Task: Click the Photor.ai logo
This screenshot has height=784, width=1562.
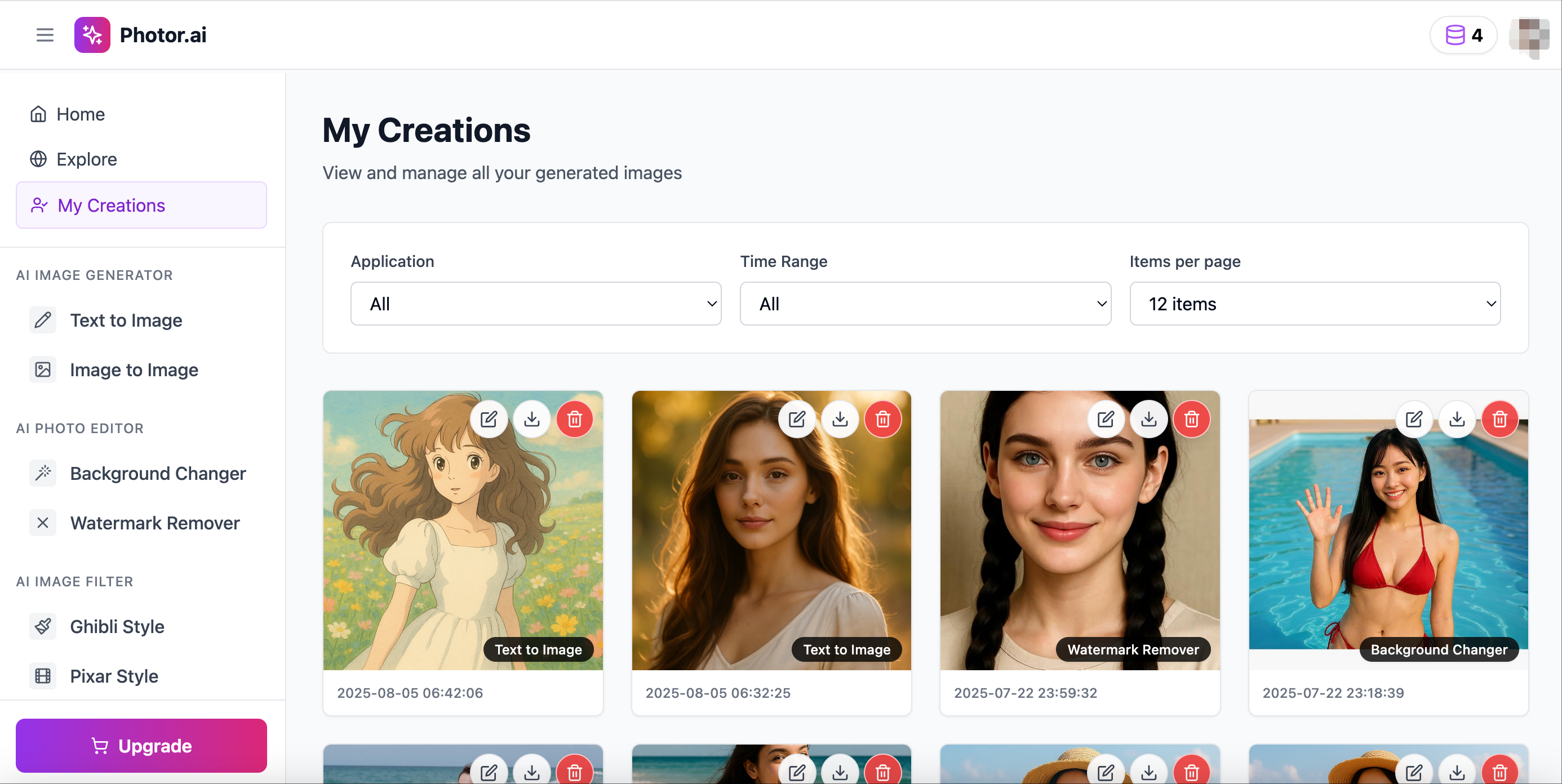Action: coord(140,34)
